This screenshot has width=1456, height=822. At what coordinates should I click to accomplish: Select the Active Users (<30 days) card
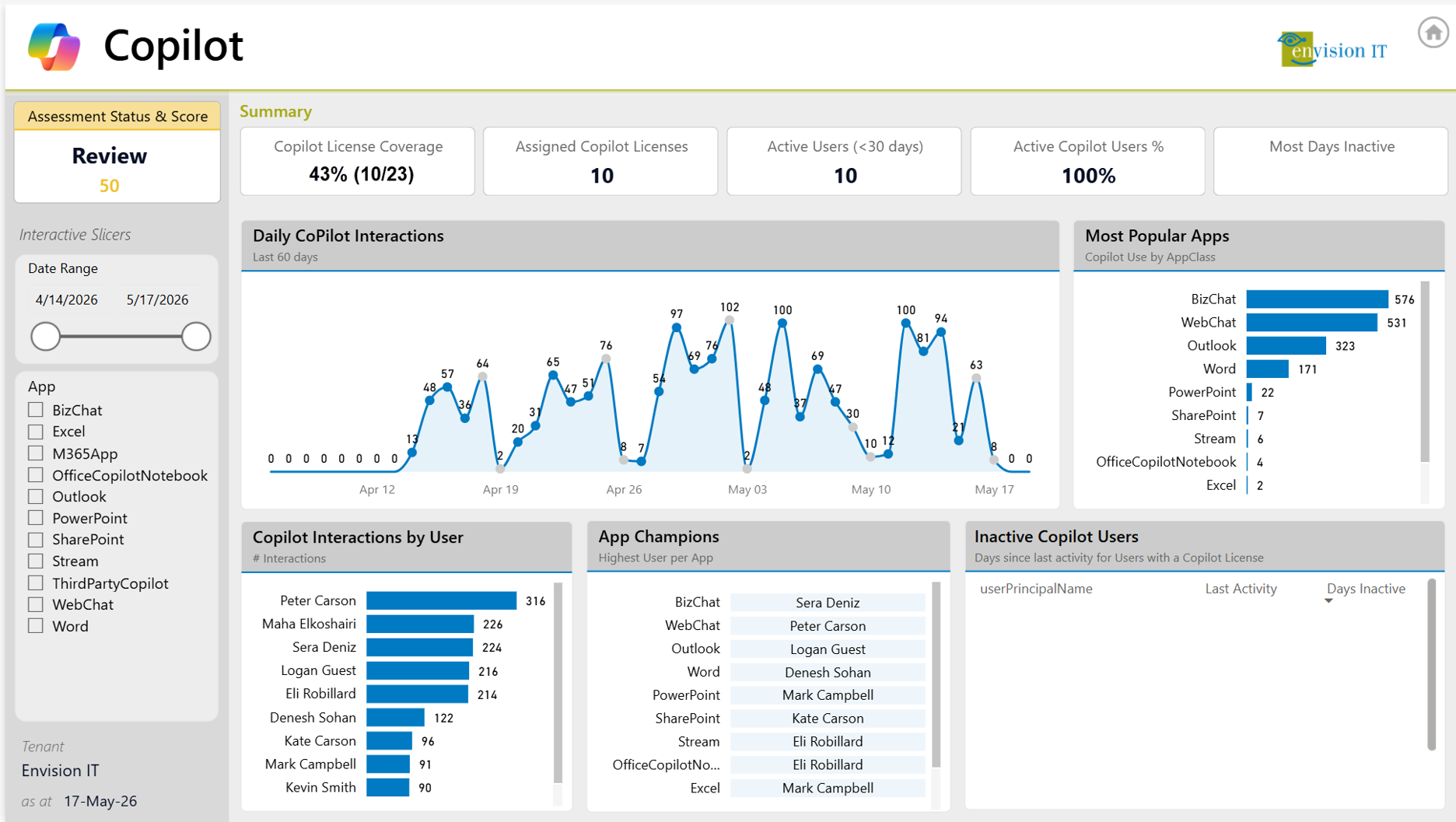point(845,161)
